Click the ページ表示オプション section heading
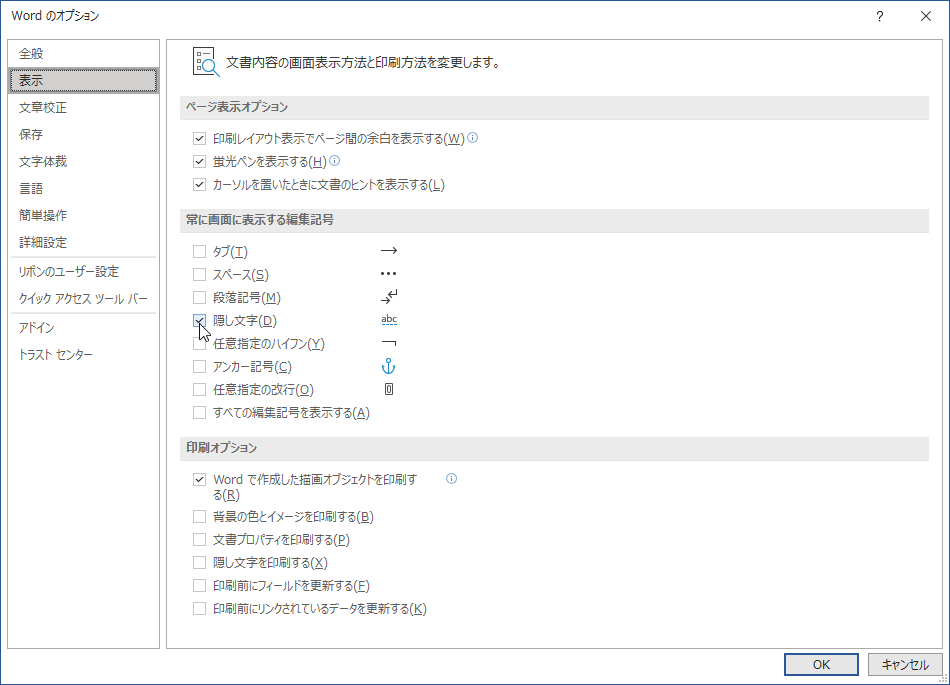Image resolution: width=950 pixels, height=685 pixels. [237, 107]
